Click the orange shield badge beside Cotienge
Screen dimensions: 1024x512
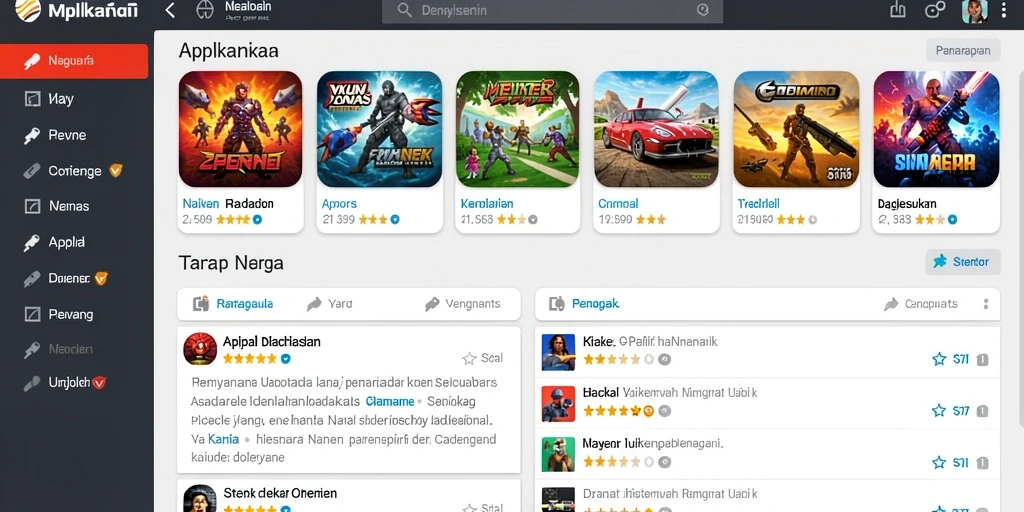(x=116, y=170)
